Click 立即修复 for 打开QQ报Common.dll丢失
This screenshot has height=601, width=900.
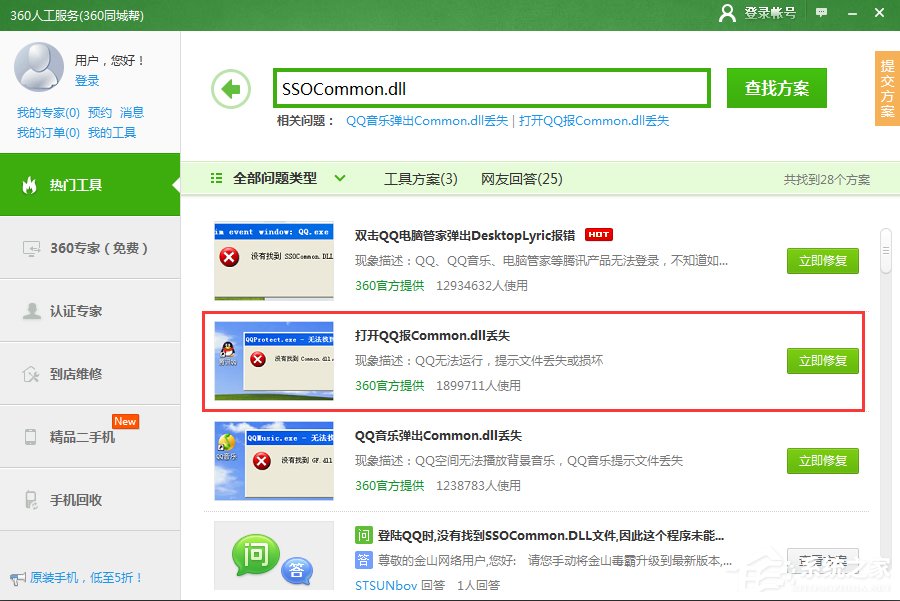[822, 361]
